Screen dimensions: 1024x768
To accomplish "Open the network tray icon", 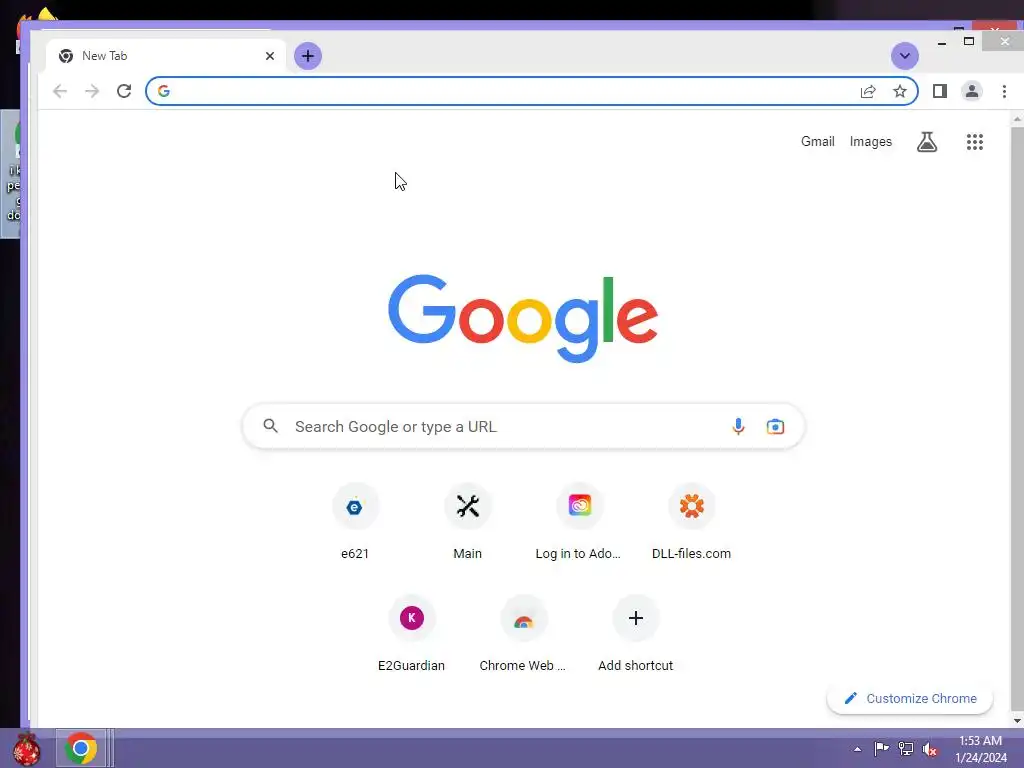I will pos(906,748).
